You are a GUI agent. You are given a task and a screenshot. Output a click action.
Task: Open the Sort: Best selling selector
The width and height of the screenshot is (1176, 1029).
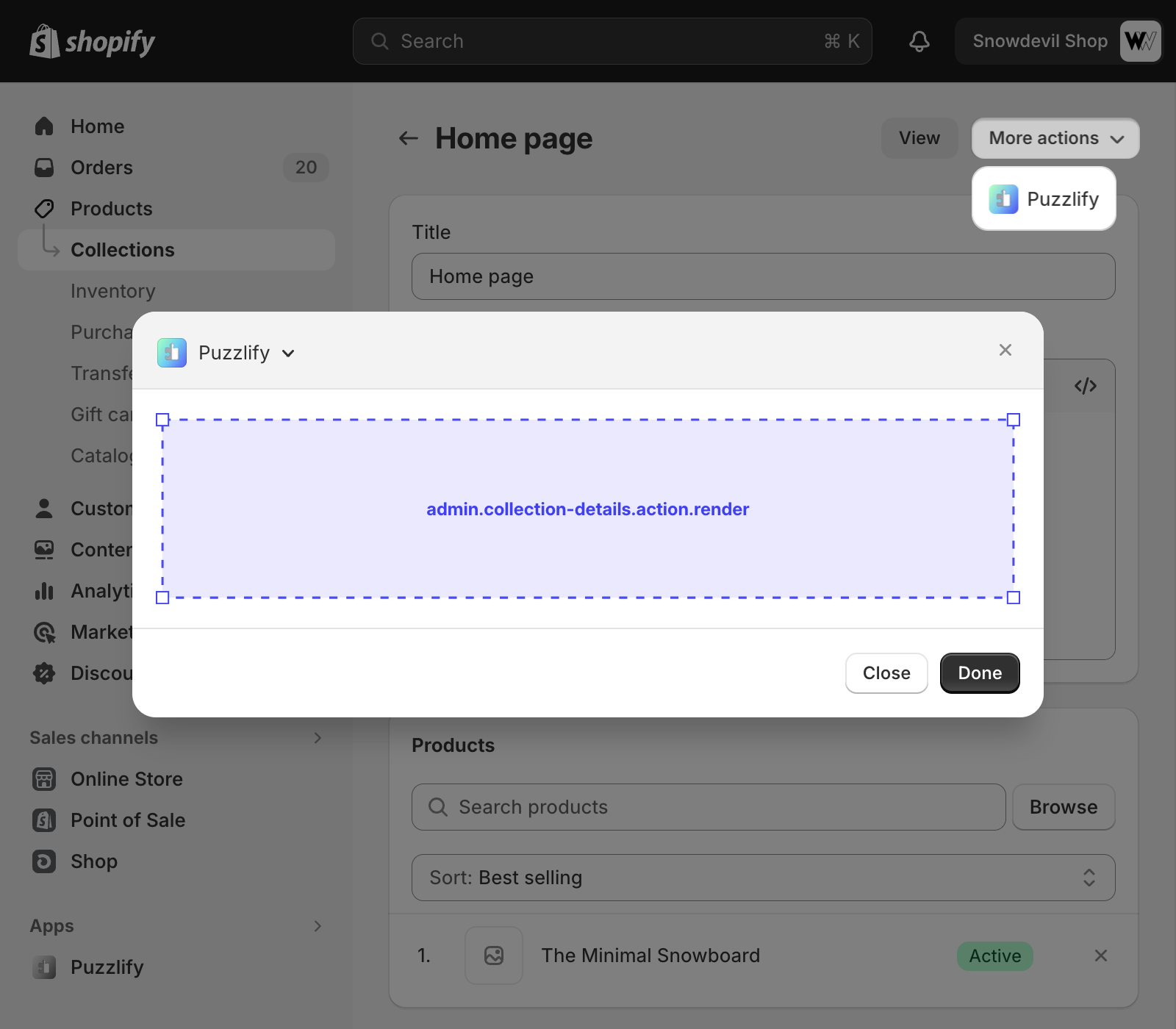(763, 878)
